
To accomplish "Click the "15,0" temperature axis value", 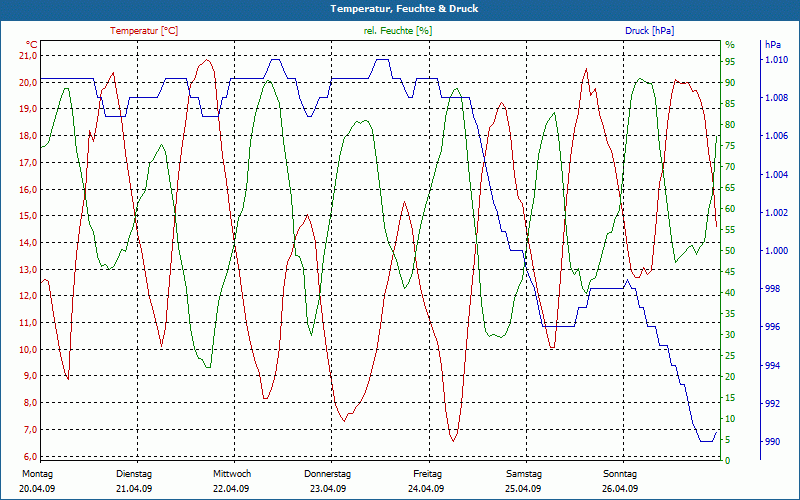I will [x=29, y=216].
